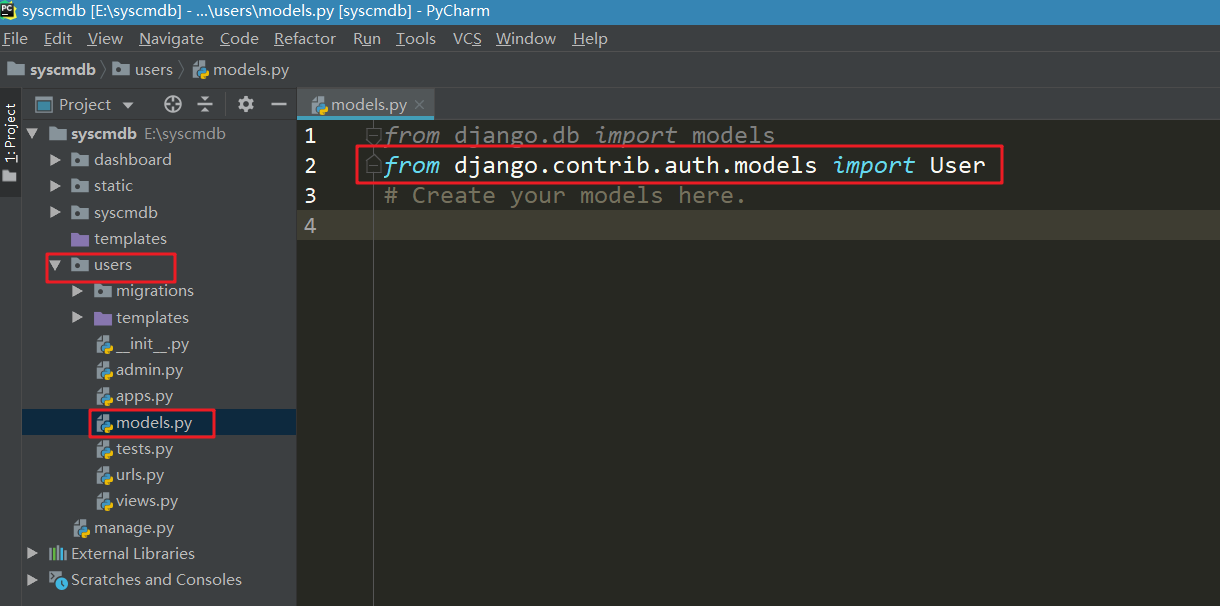Image resolution: width=1220 pixels, height=606 pixels.
Task: Select the static folder in tree
Action: [x=114, y=186]
